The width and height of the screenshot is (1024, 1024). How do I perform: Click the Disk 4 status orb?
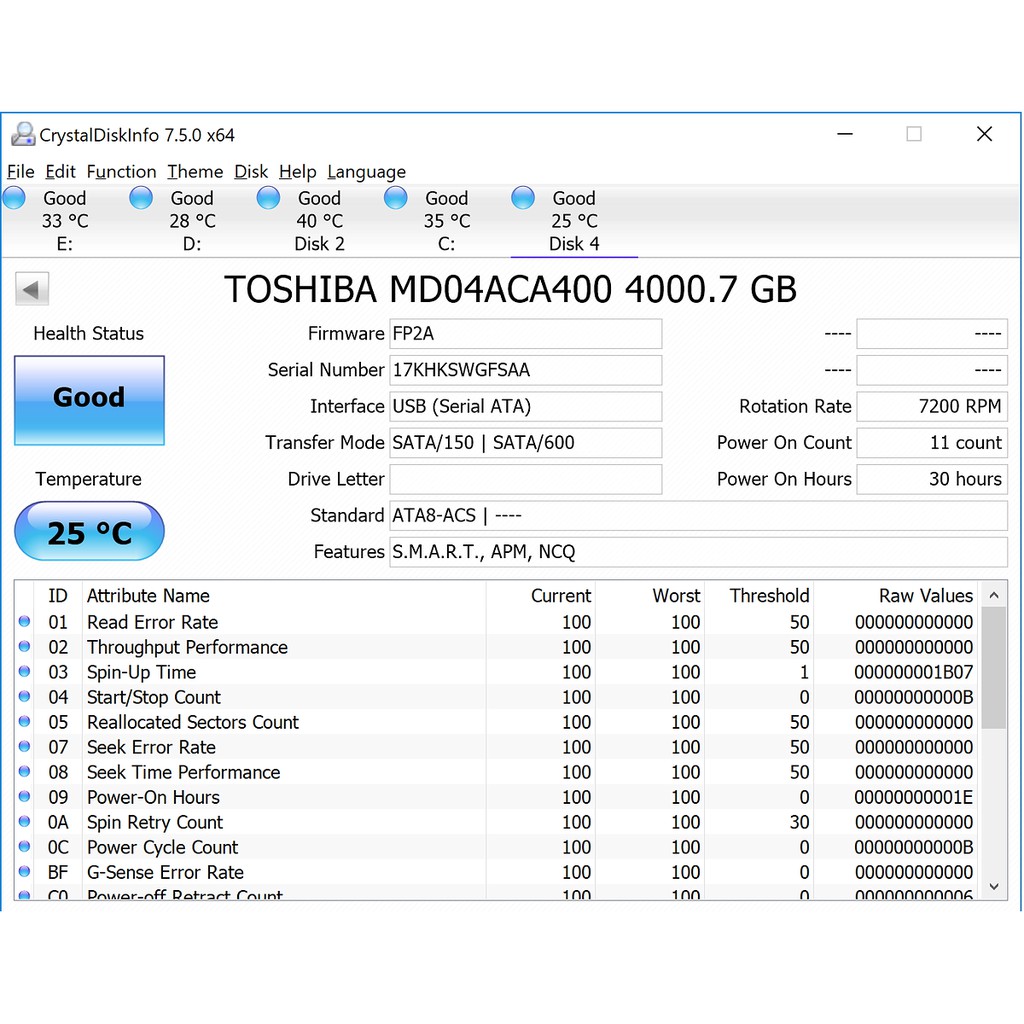(x=523, y=198)
